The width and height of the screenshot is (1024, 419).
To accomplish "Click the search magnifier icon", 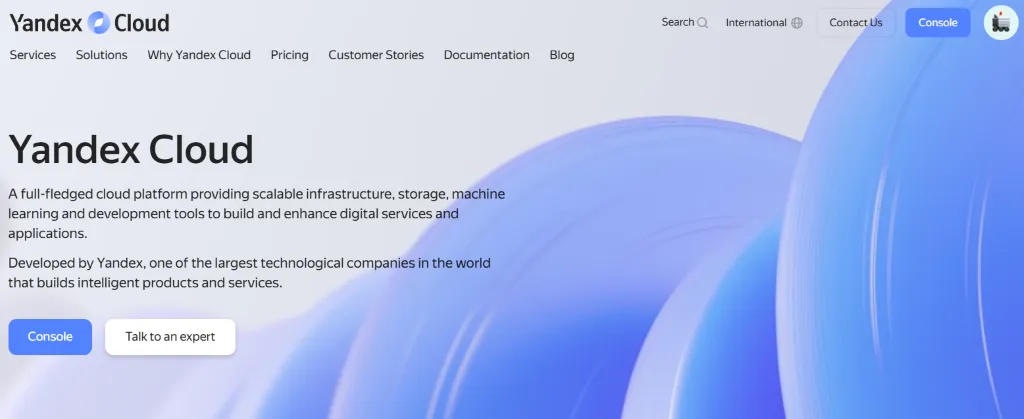I will [703, 23].
